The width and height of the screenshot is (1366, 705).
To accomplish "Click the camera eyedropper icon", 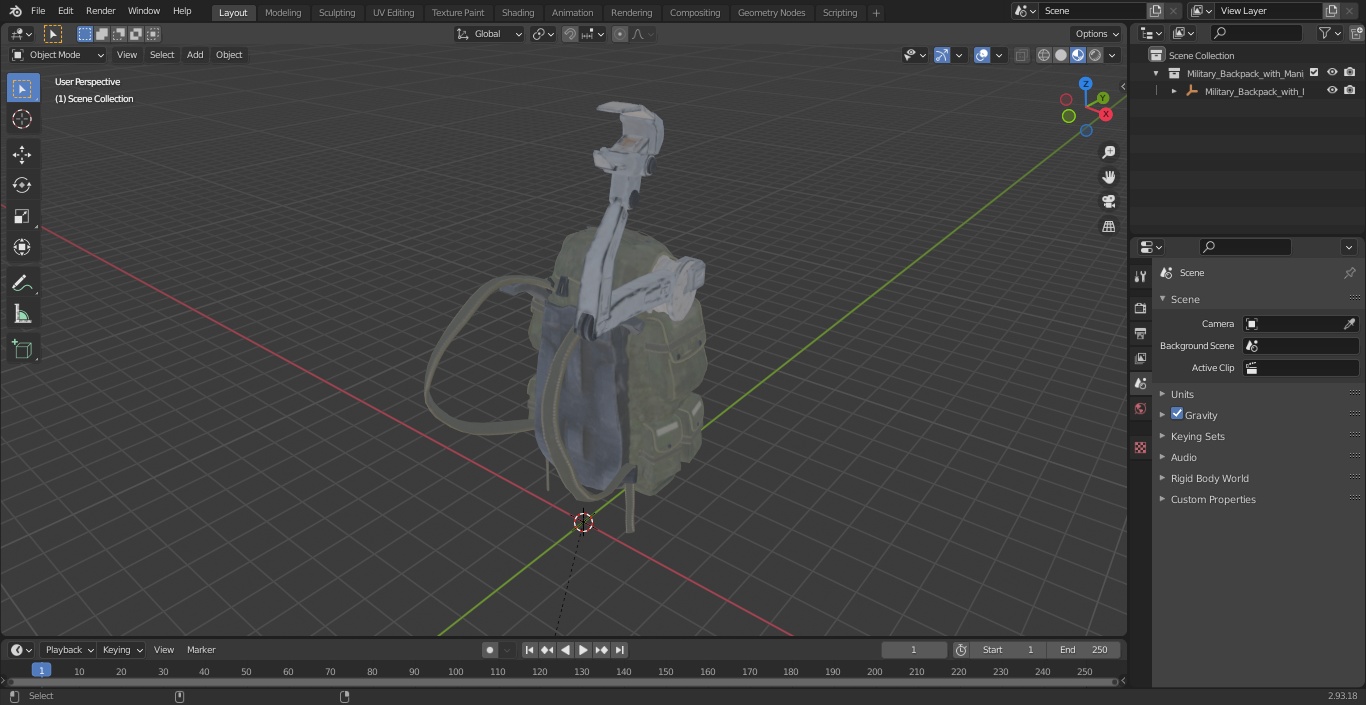I will click(1349, 324).
